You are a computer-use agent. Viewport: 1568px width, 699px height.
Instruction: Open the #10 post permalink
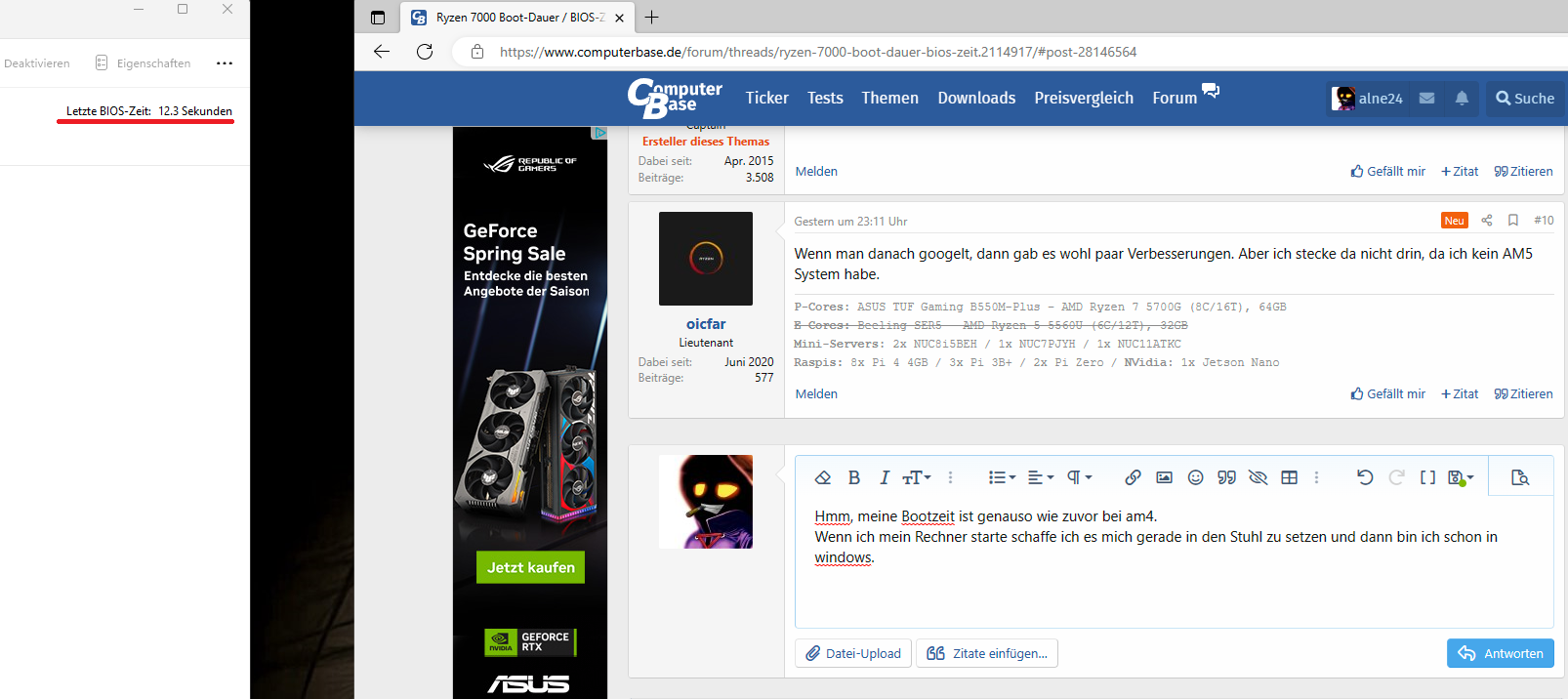pos(1544,221)
